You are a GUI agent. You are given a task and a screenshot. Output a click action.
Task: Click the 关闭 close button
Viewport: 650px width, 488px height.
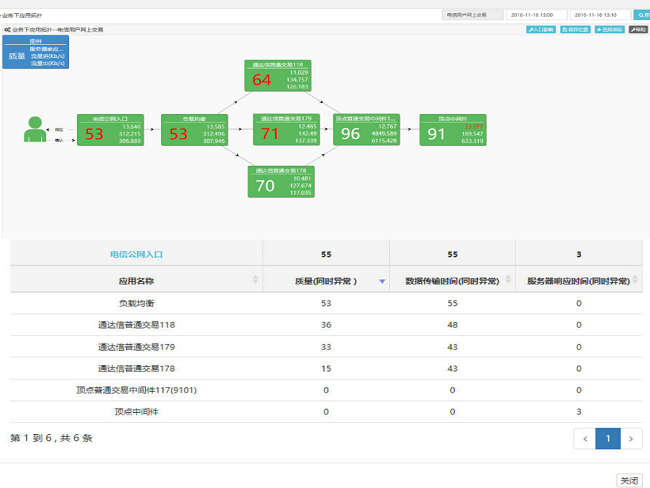pos(629,480)
